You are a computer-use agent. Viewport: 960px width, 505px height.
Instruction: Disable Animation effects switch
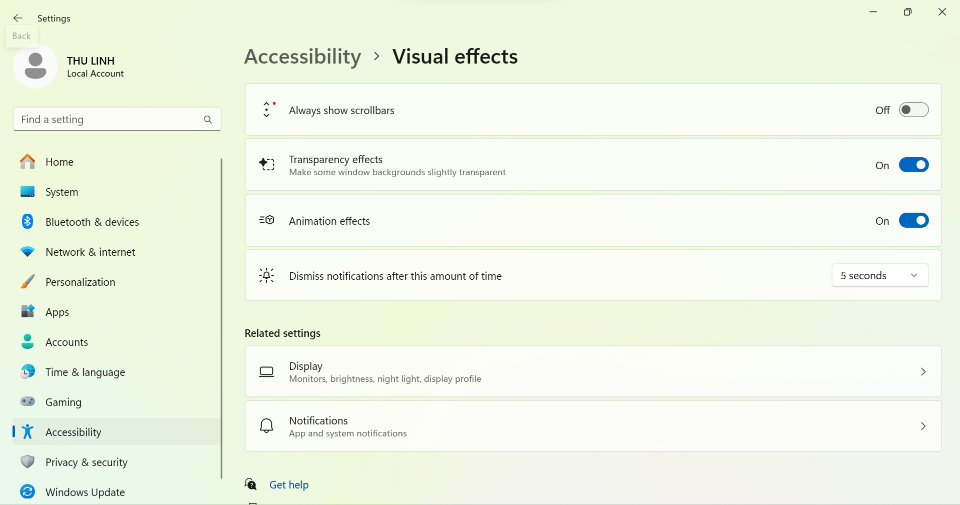(x=913, y=221)
